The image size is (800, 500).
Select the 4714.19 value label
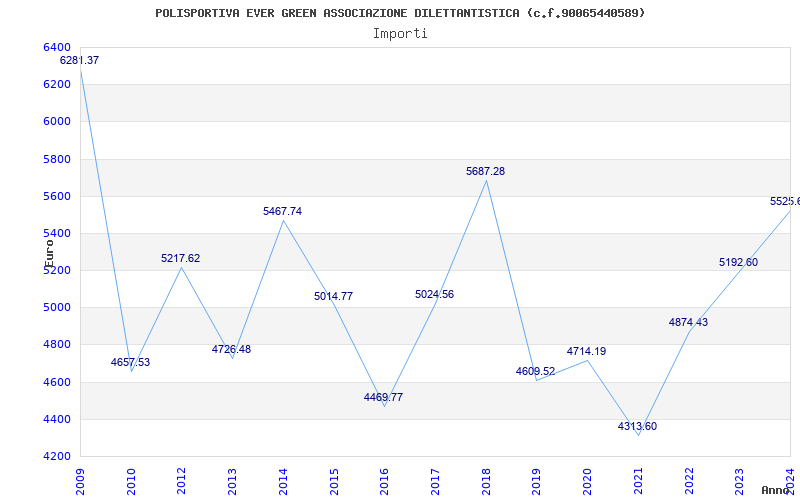coord(587,352)
